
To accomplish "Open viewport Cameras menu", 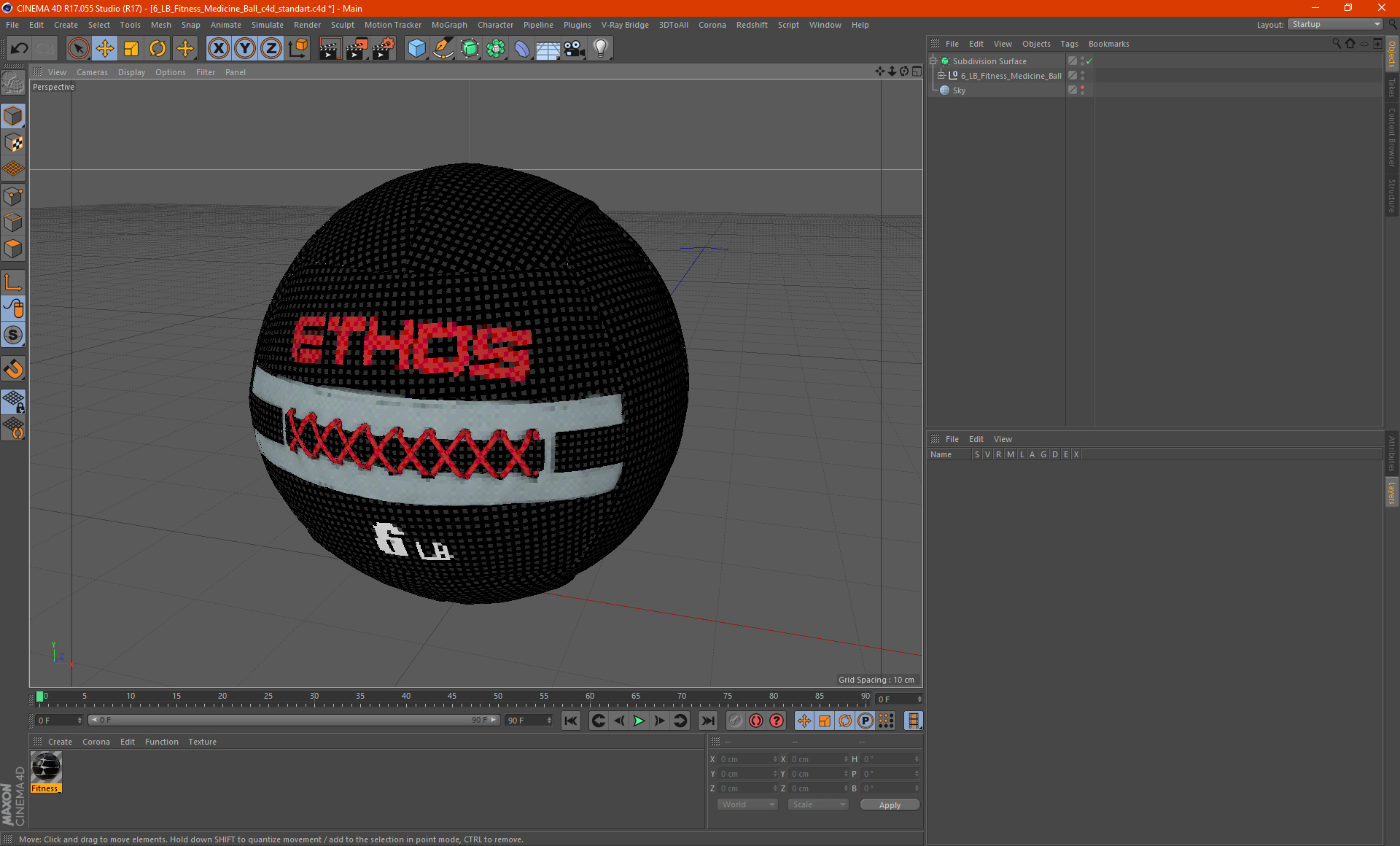I will pyautogui.click(x=92, y=72).
